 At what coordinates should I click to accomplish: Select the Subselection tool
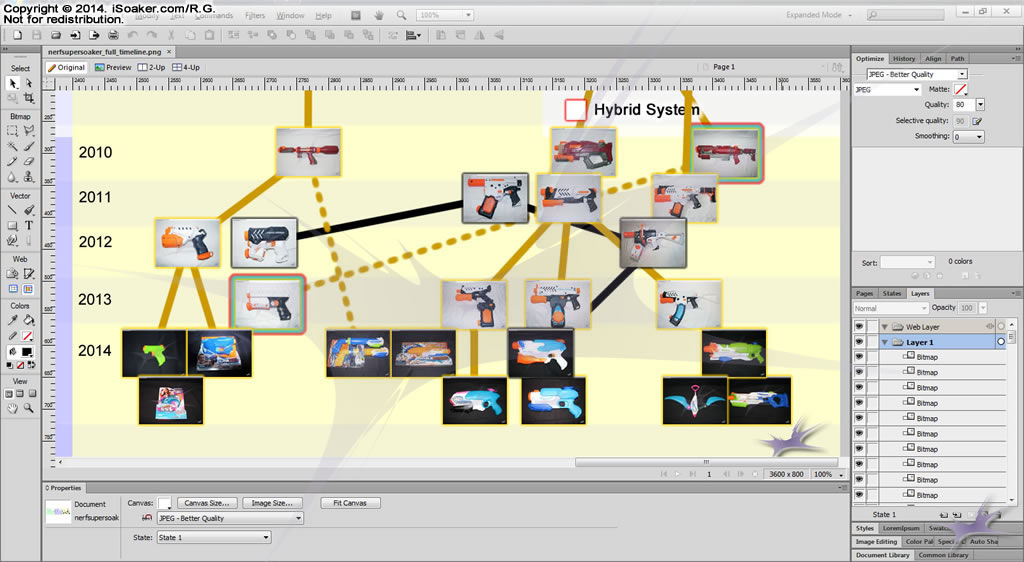pos(29,83)
